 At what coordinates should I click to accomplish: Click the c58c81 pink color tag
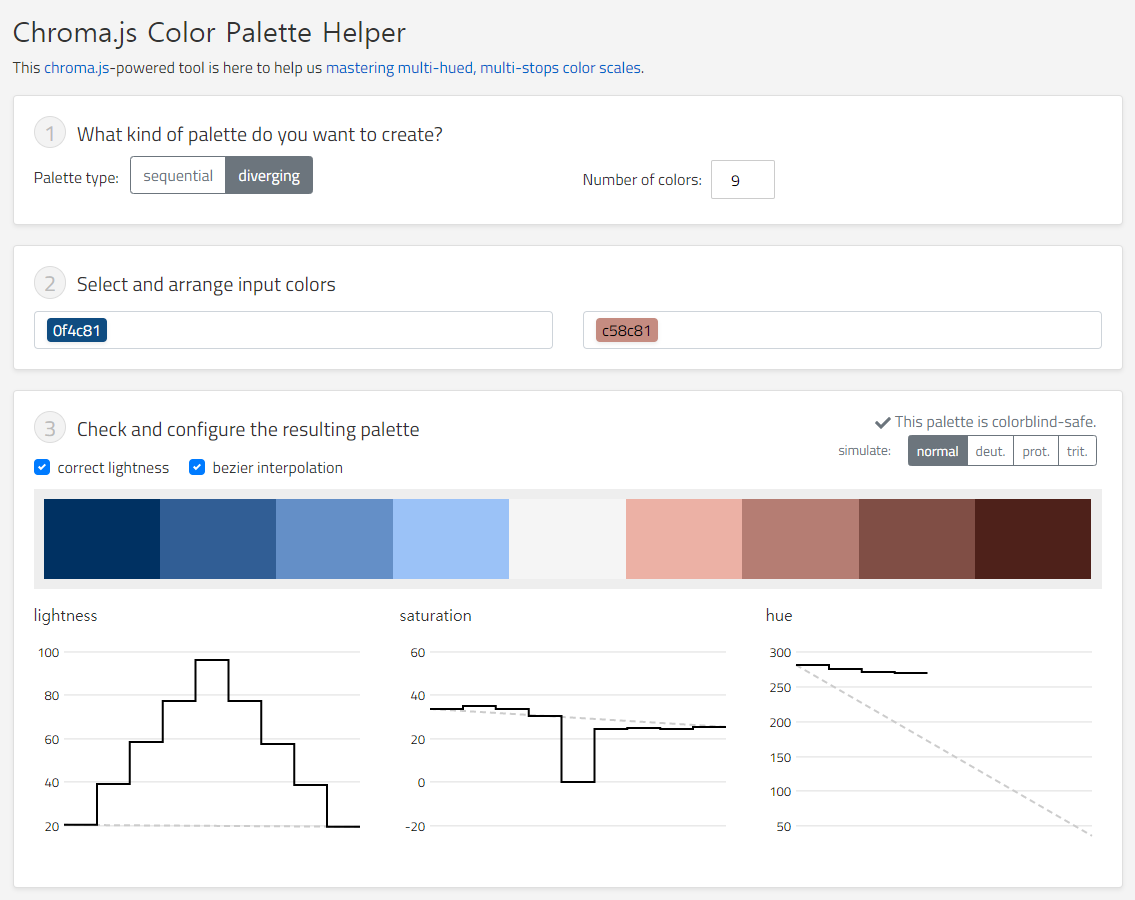coord(627,331)
